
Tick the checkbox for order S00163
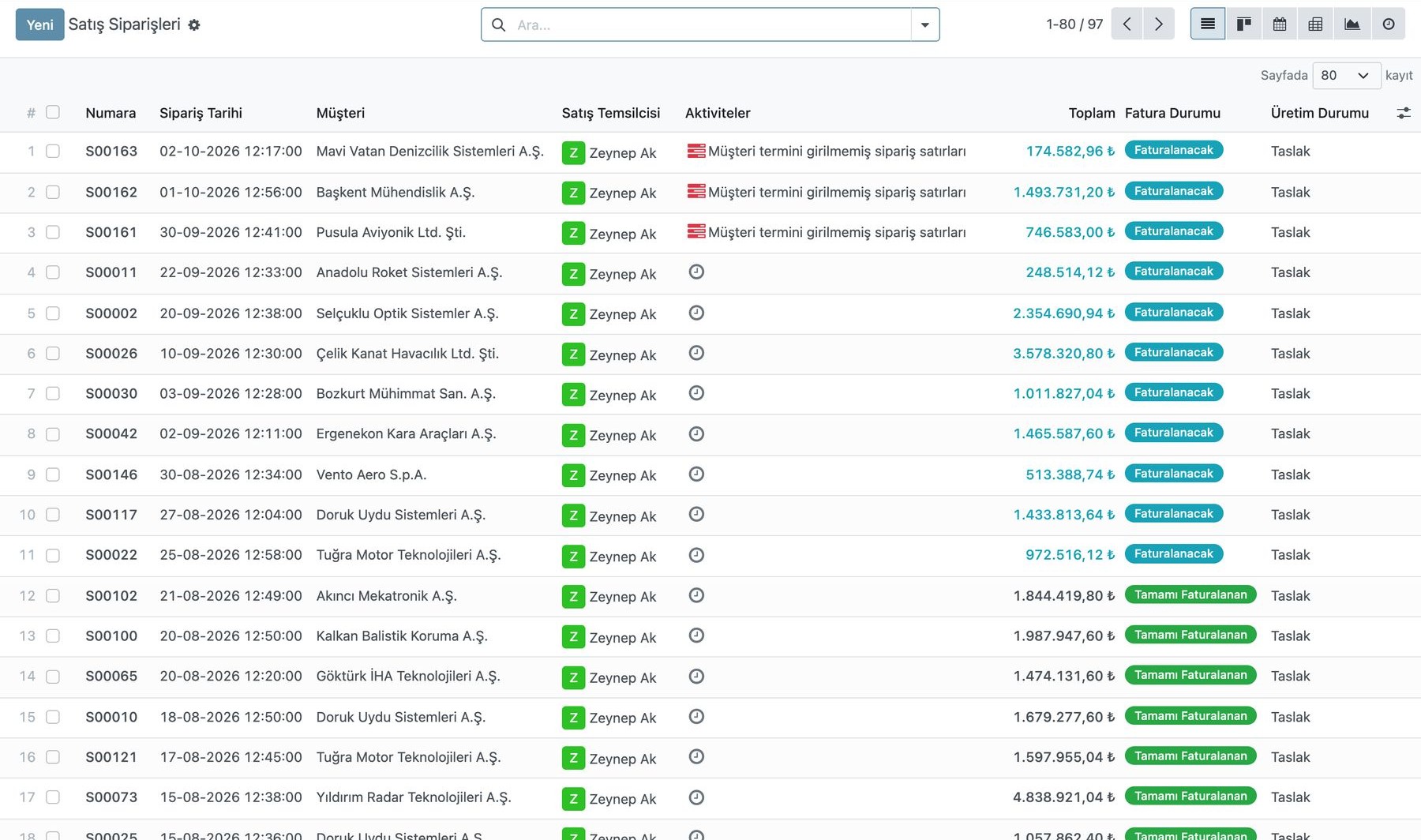53,151
